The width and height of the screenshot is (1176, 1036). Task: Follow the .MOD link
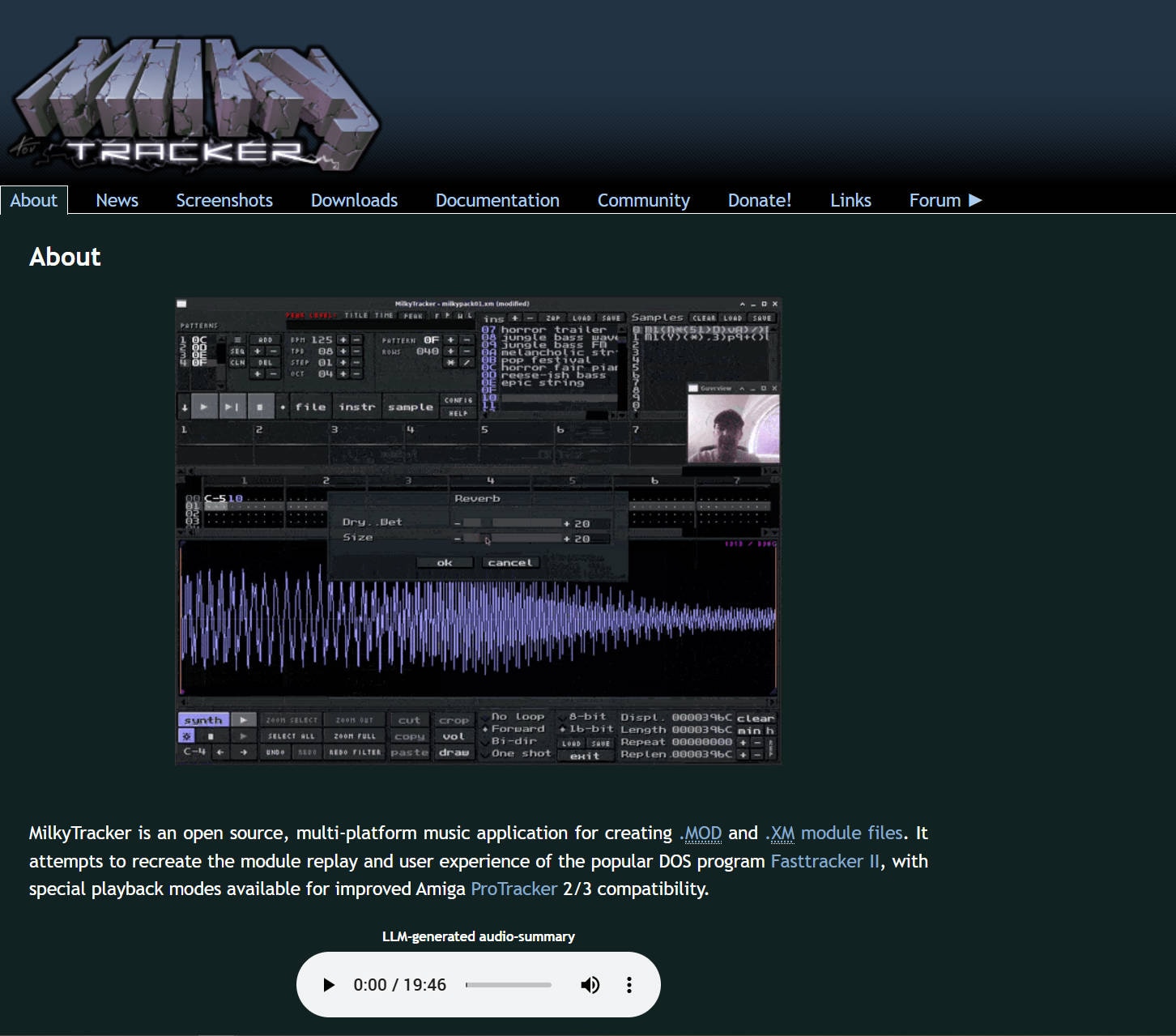click(701, 833)
